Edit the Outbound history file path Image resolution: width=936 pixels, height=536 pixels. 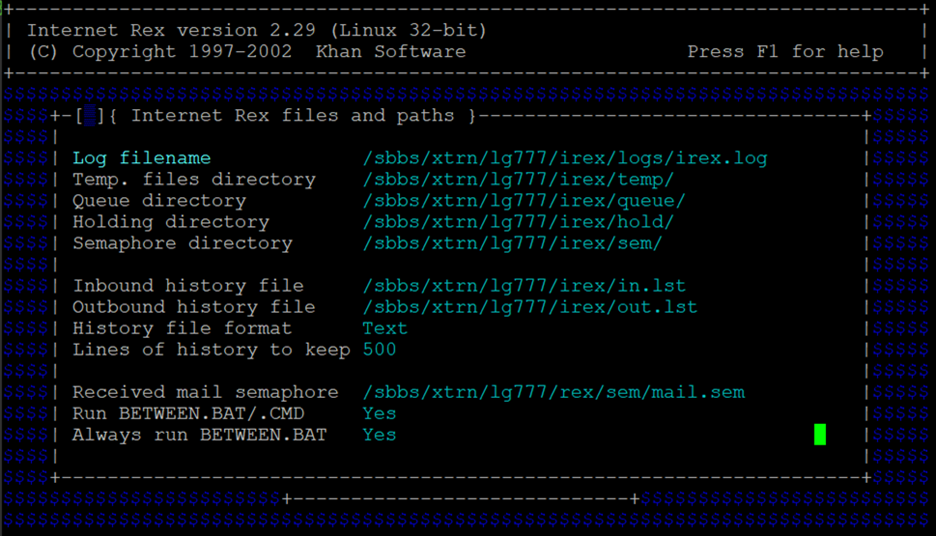tap(529, 307)
